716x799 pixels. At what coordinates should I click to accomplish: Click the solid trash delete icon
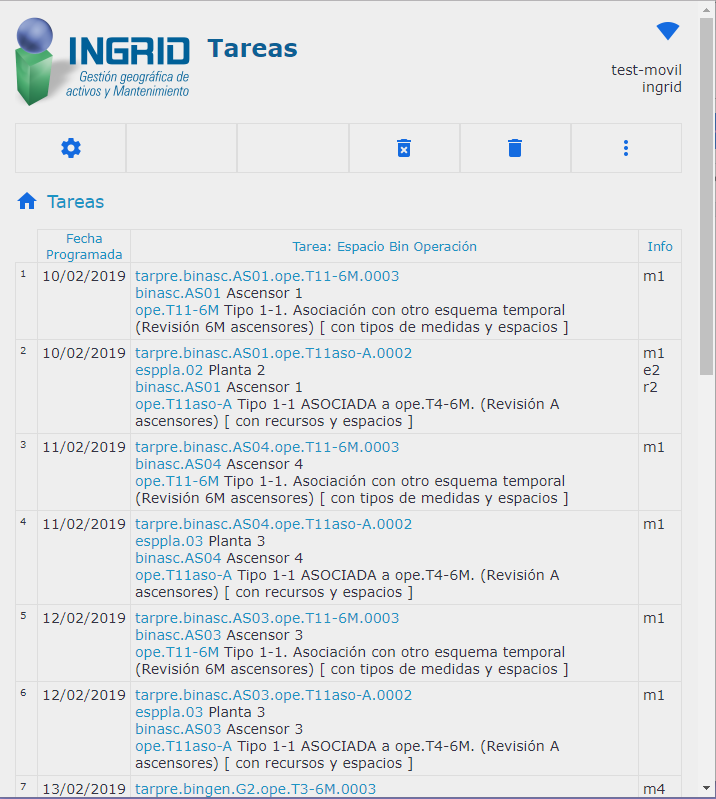coord(515,148)
